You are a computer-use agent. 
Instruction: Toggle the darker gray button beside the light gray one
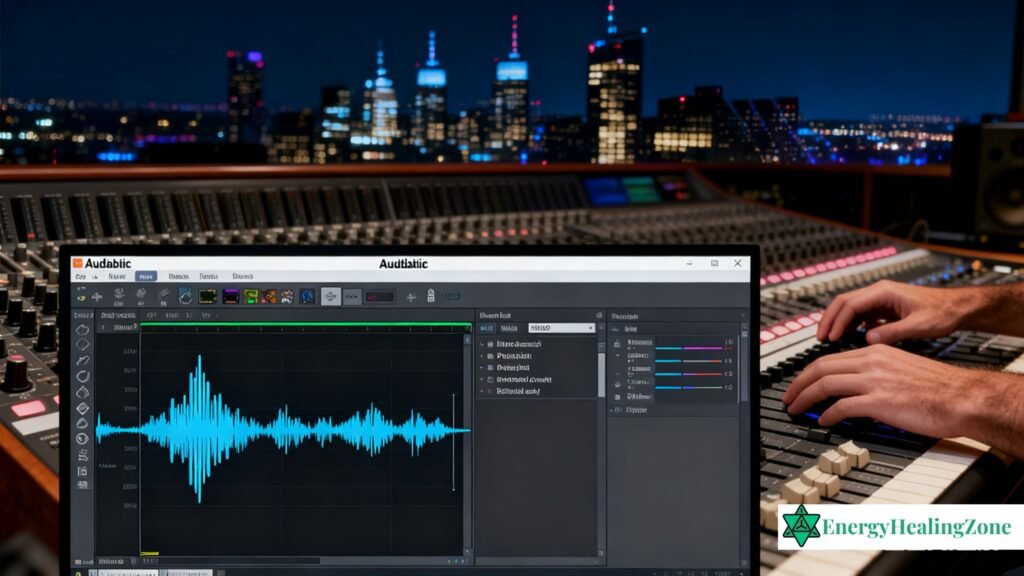[x=352, y=297]
